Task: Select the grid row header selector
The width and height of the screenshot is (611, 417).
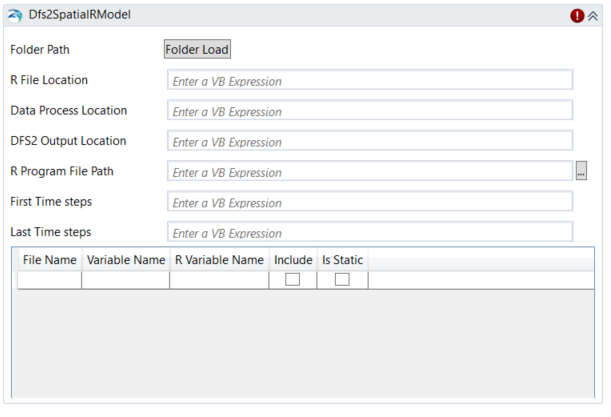Action: pos(15,280)
